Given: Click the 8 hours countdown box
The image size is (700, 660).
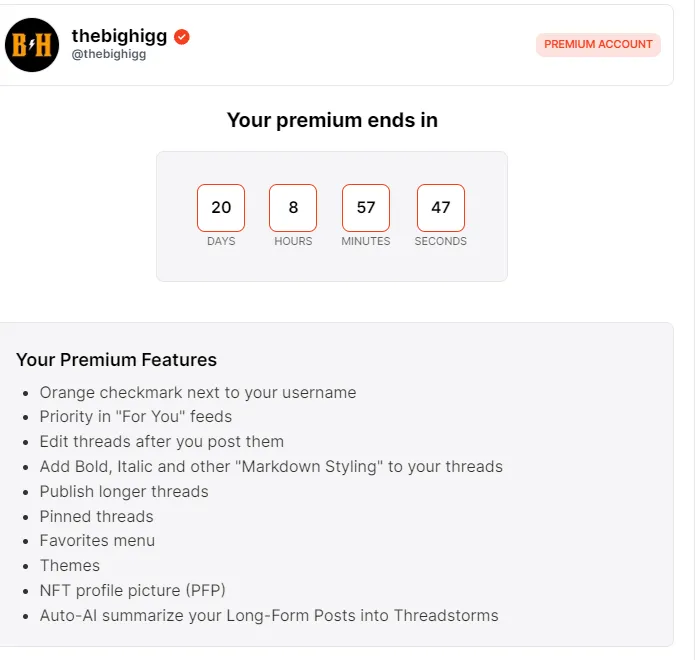Looking at the screenshot, I should [293, 208].
